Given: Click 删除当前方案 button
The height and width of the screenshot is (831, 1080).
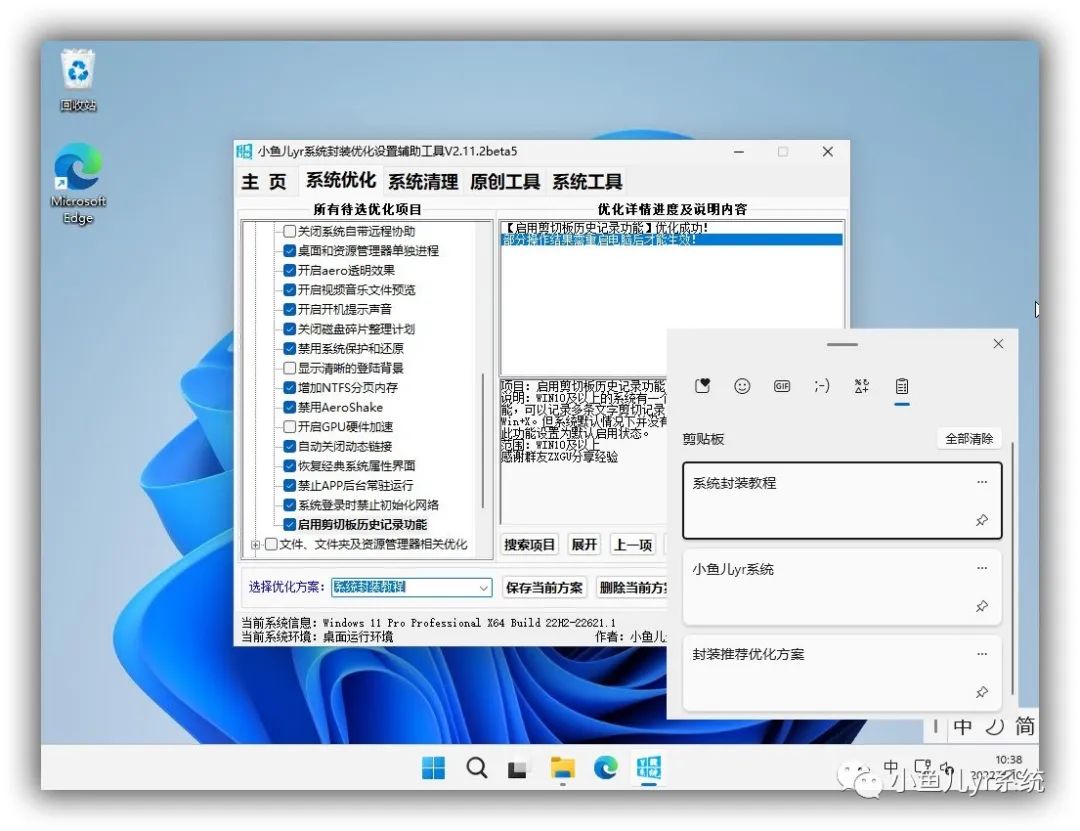Looking at the screenshot, I should tap(632, 588).
